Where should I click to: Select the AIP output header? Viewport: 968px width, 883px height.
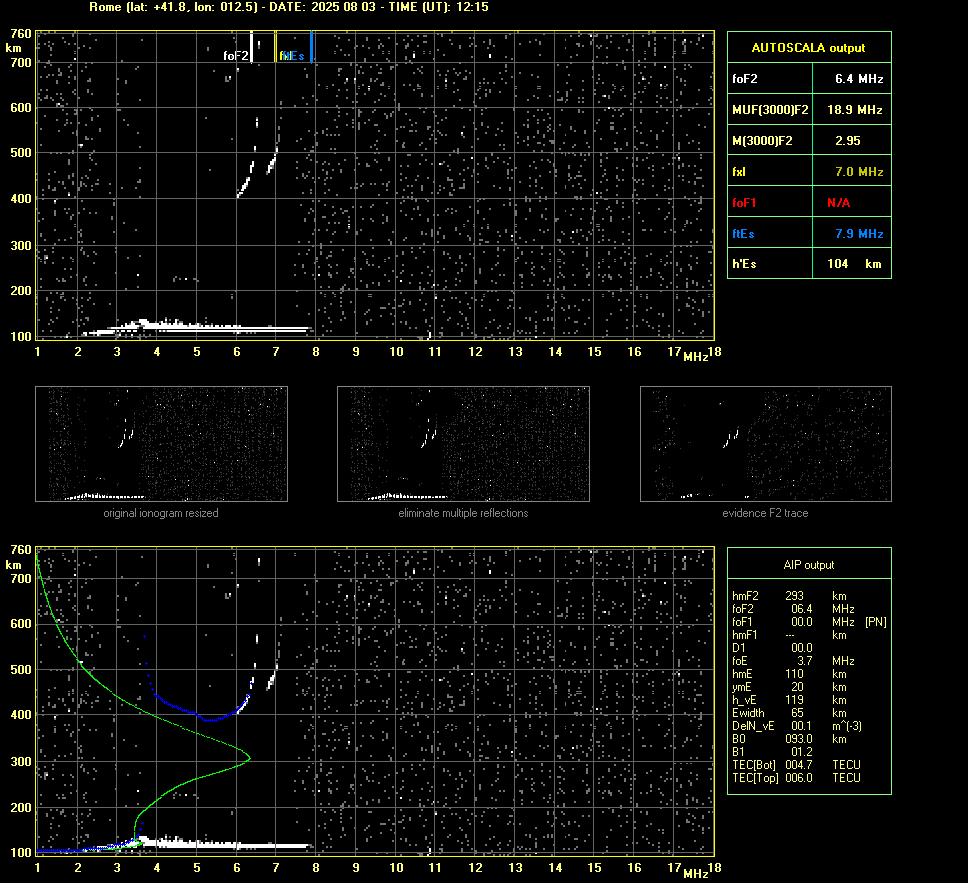click(x=809, y=565)
